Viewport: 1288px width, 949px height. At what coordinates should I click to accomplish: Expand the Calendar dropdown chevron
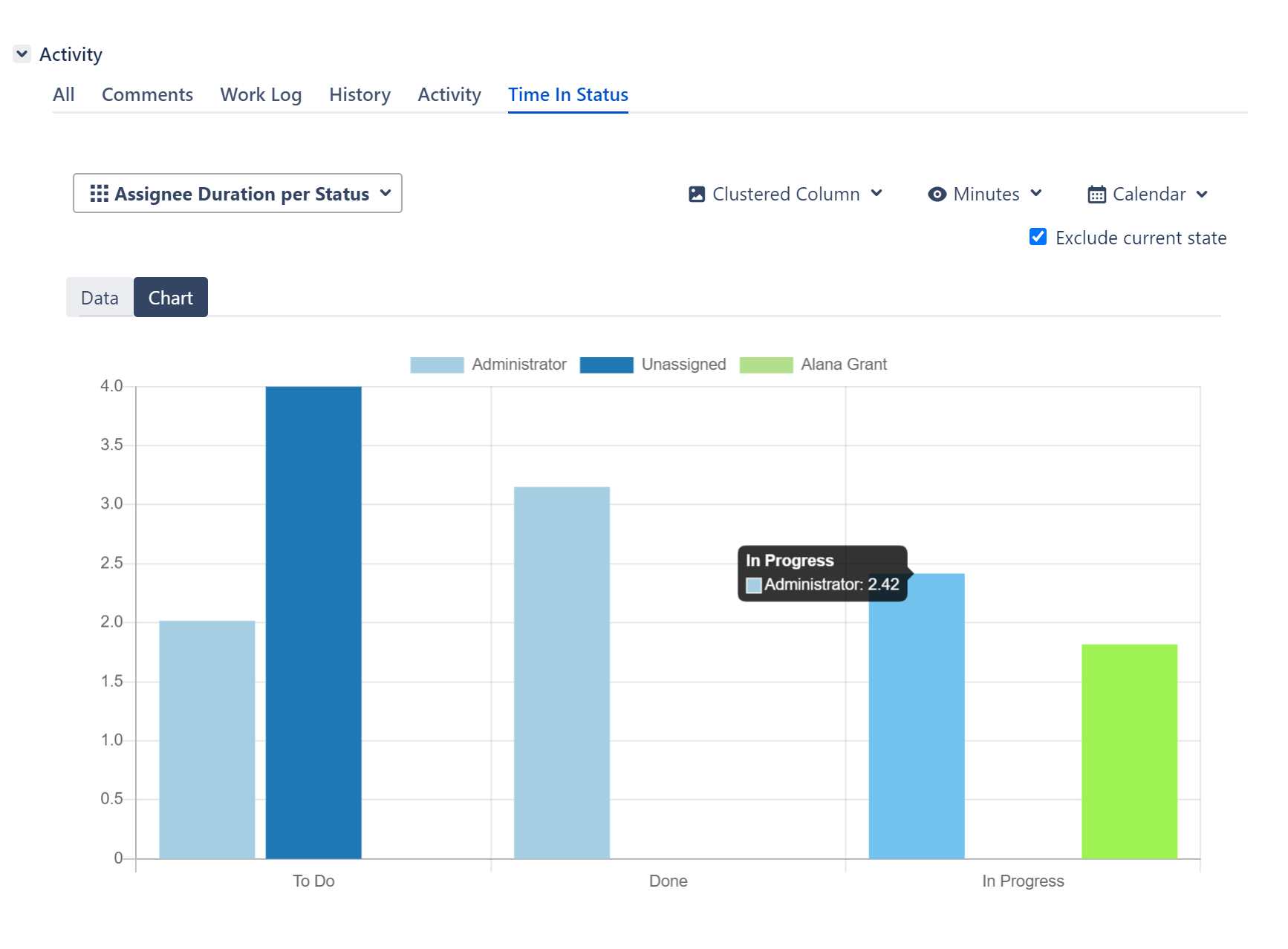pos(1202,195)
